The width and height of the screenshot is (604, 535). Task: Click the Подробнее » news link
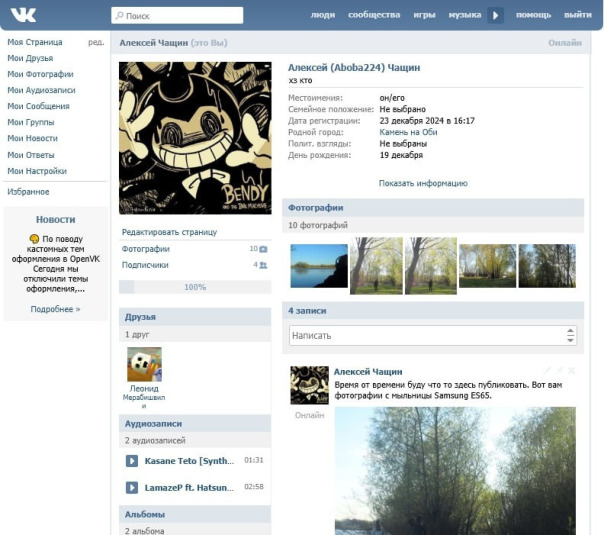55,309
